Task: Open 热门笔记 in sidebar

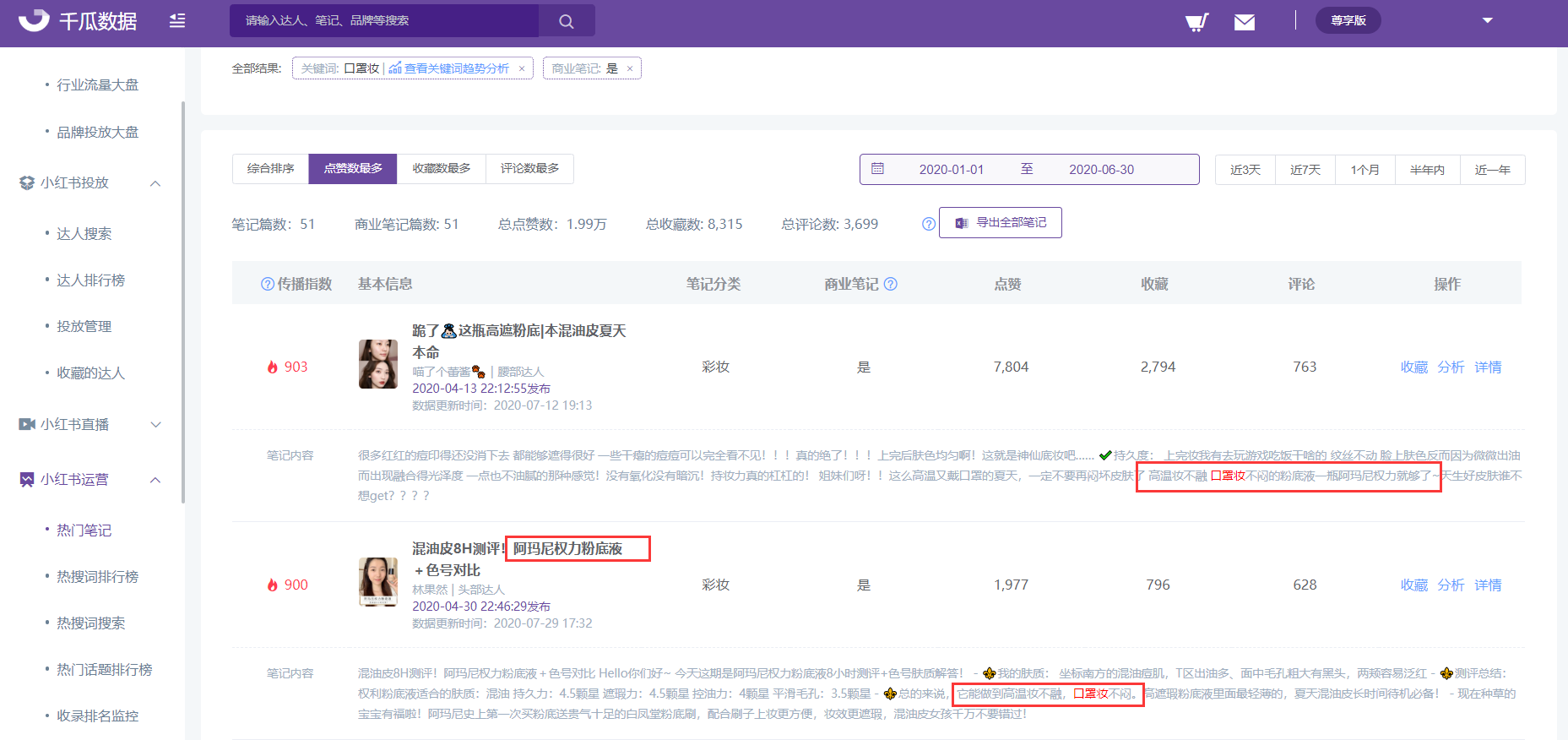Action: (84, 530)
